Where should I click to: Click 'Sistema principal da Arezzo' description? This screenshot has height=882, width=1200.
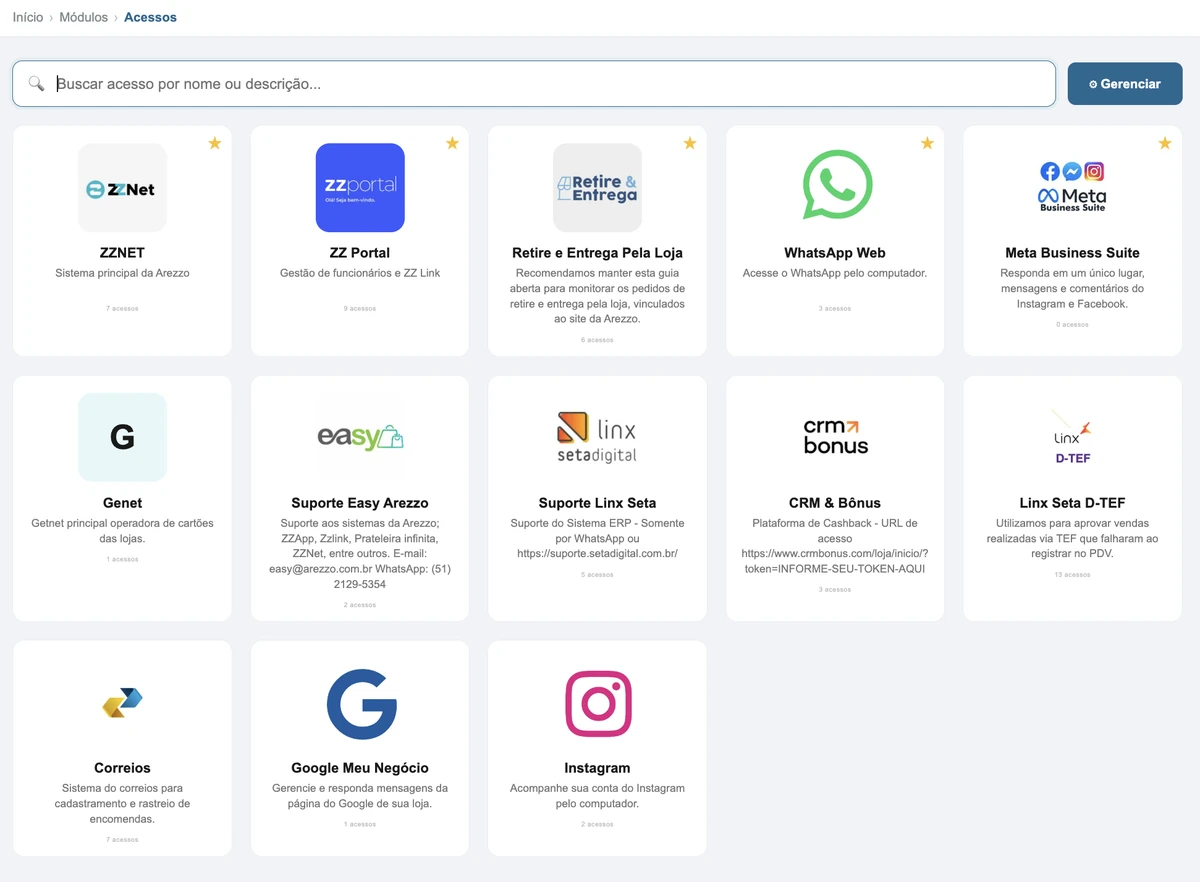click(122, 273)
